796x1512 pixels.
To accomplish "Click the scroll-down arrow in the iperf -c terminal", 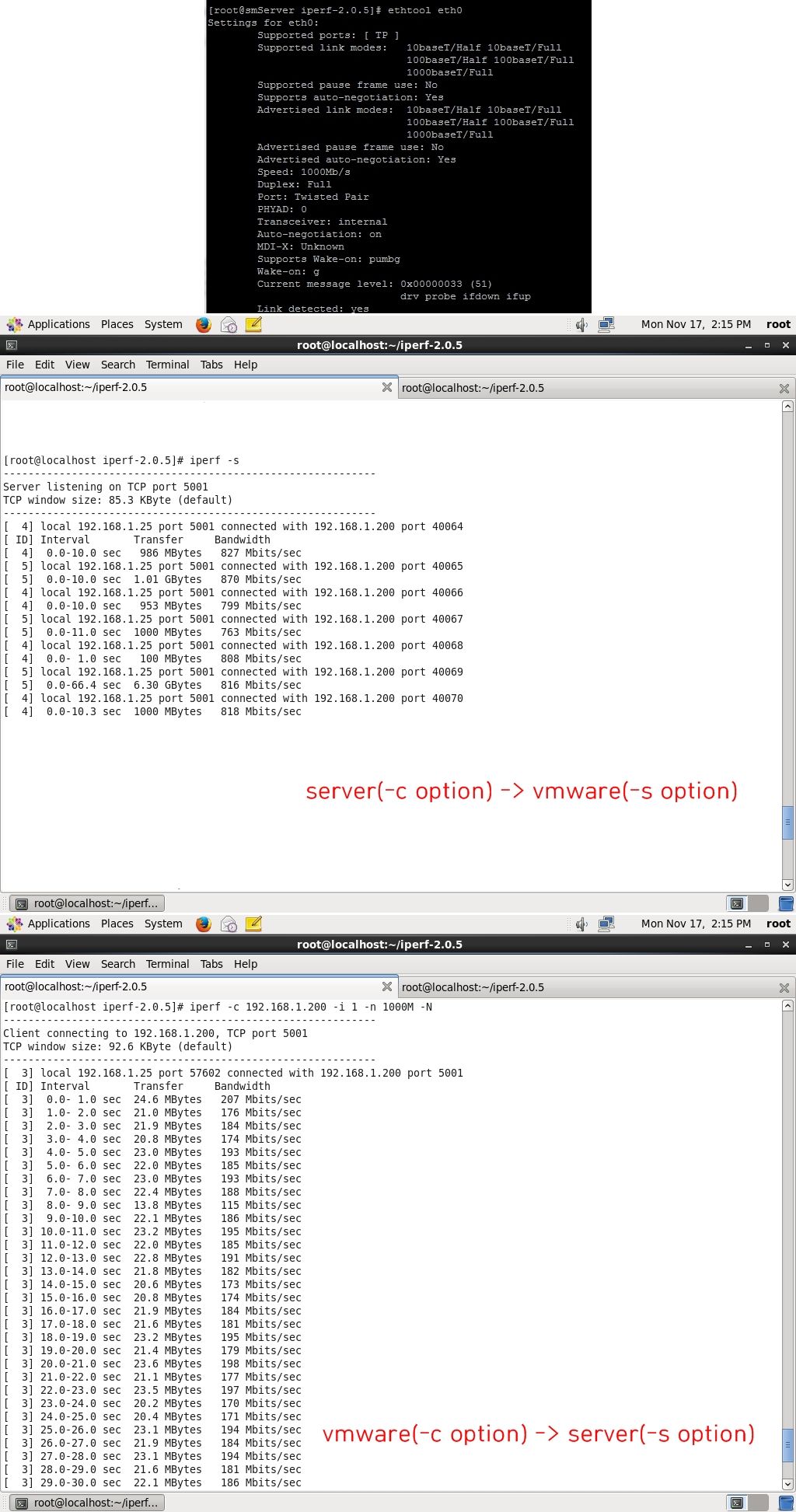I will point(787,1484).
